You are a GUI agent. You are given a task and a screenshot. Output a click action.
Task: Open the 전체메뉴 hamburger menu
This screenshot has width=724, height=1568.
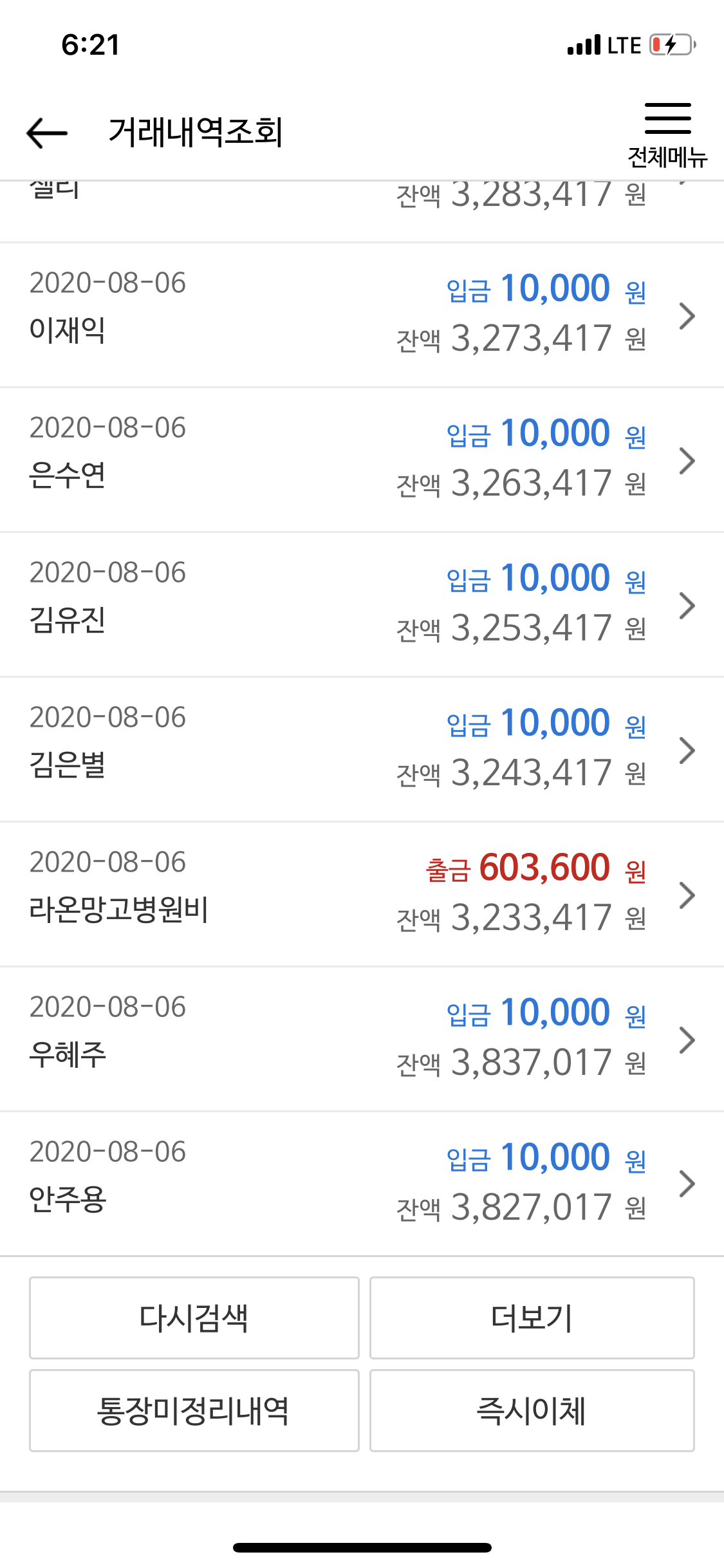(667, 134)
